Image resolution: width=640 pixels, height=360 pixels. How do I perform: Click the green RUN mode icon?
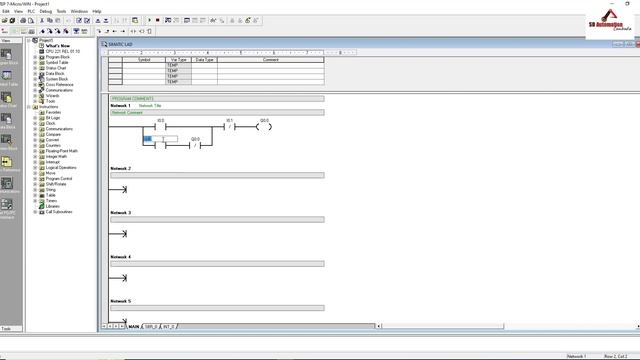click(x=149, y=20)
